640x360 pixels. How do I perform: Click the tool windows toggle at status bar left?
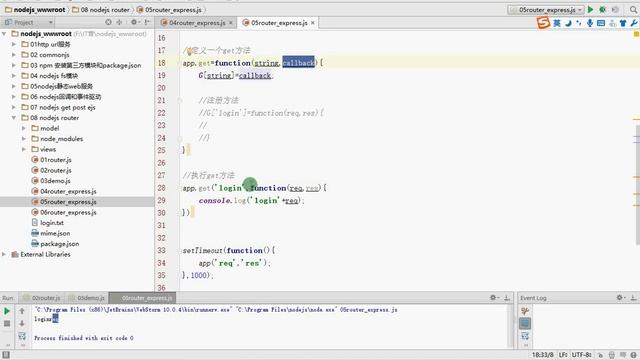coord(6,355)
